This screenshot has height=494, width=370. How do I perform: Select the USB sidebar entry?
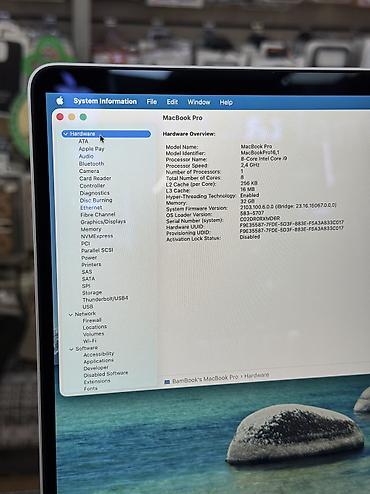(x=88, y=307)
